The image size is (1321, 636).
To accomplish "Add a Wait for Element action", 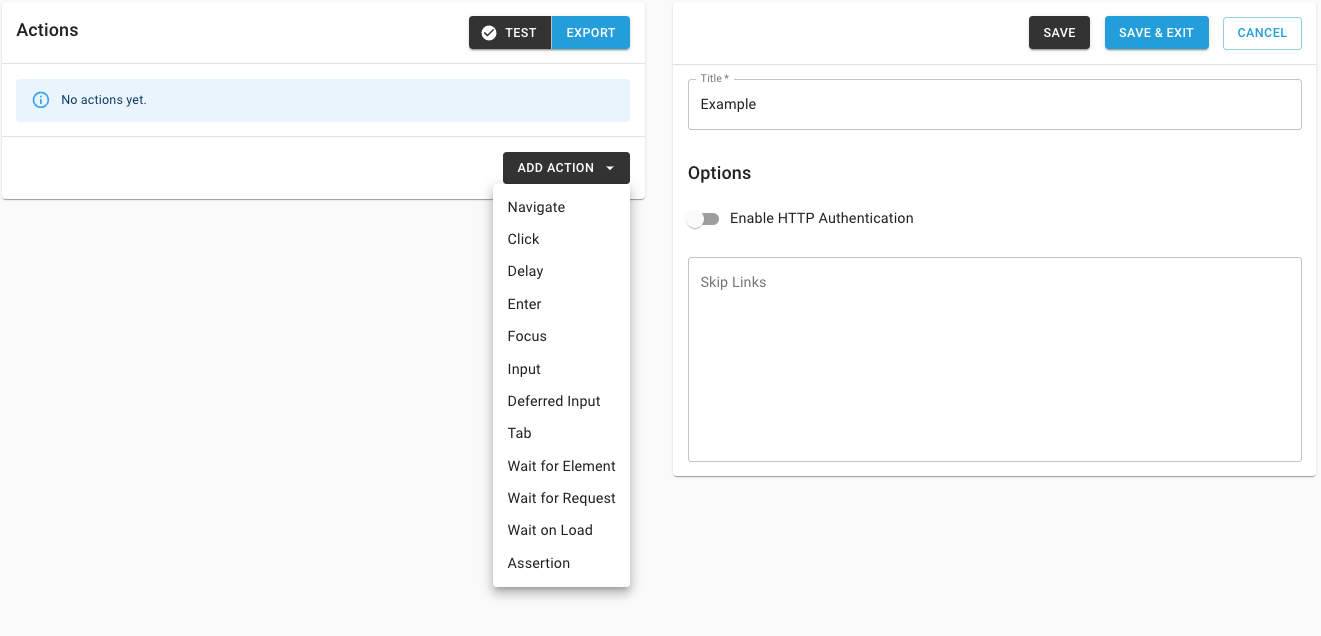I will 562,466.
